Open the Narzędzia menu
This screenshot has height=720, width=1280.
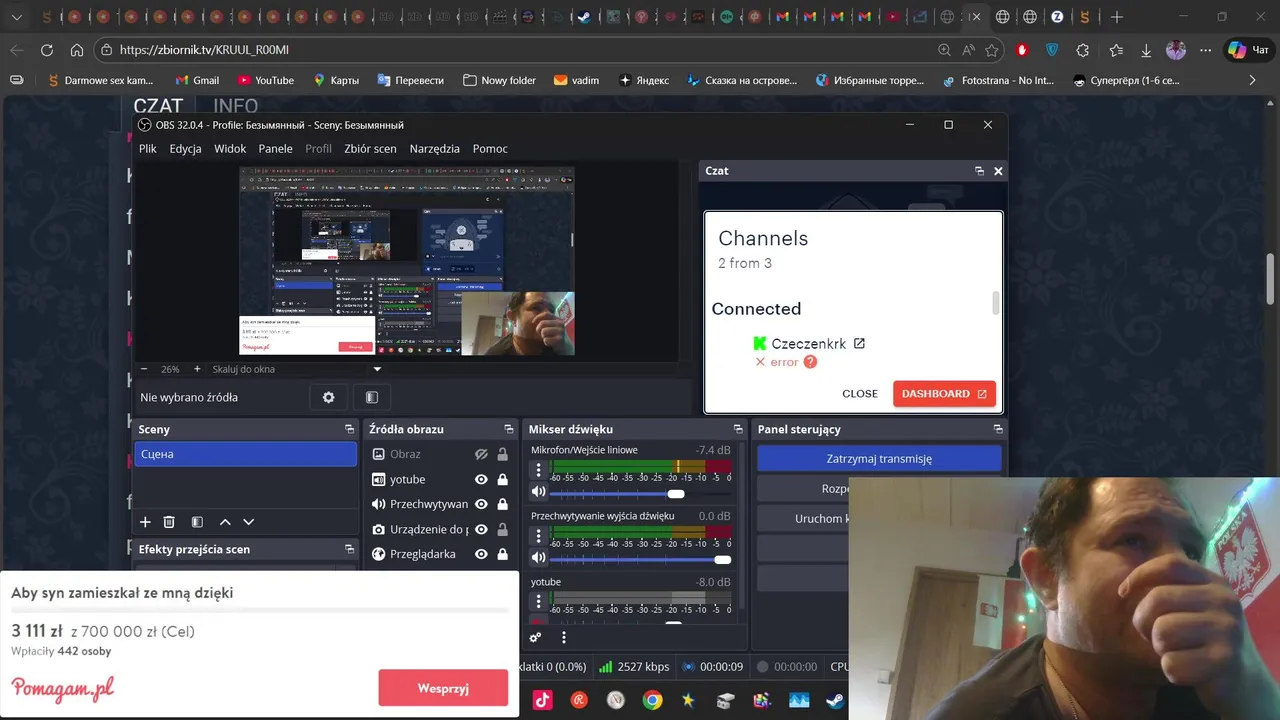click(x=435, y=148)
